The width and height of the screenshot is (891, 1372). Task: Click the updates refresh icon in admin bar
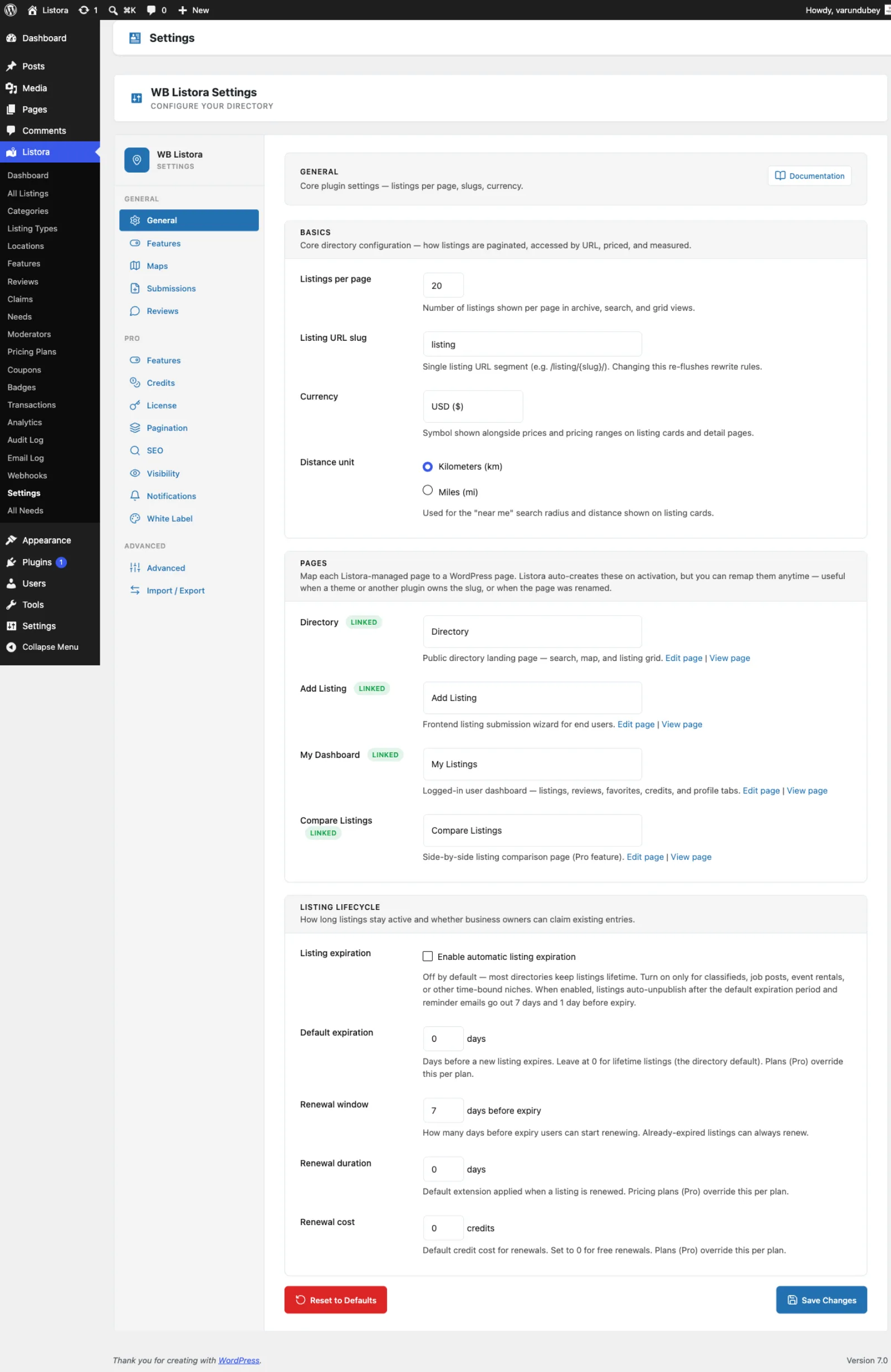84,10
